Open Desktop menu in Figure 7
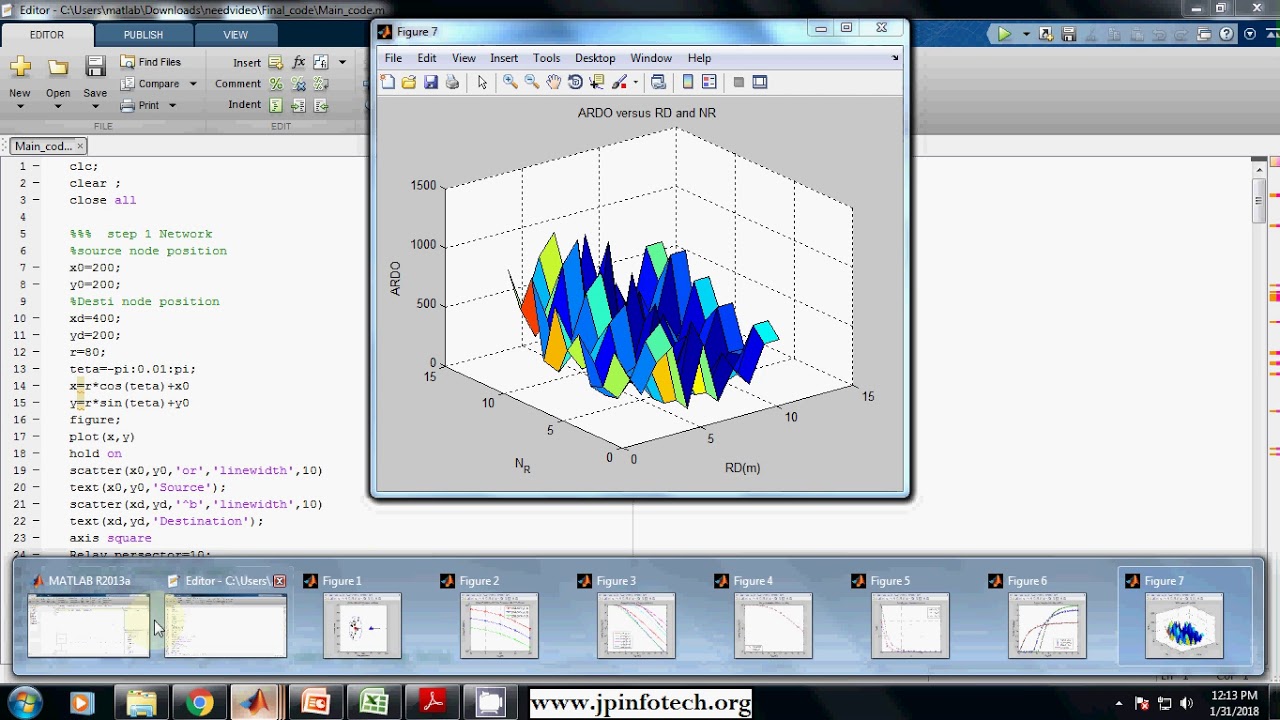Screen dimensions: 1280x720 [595, 58]
